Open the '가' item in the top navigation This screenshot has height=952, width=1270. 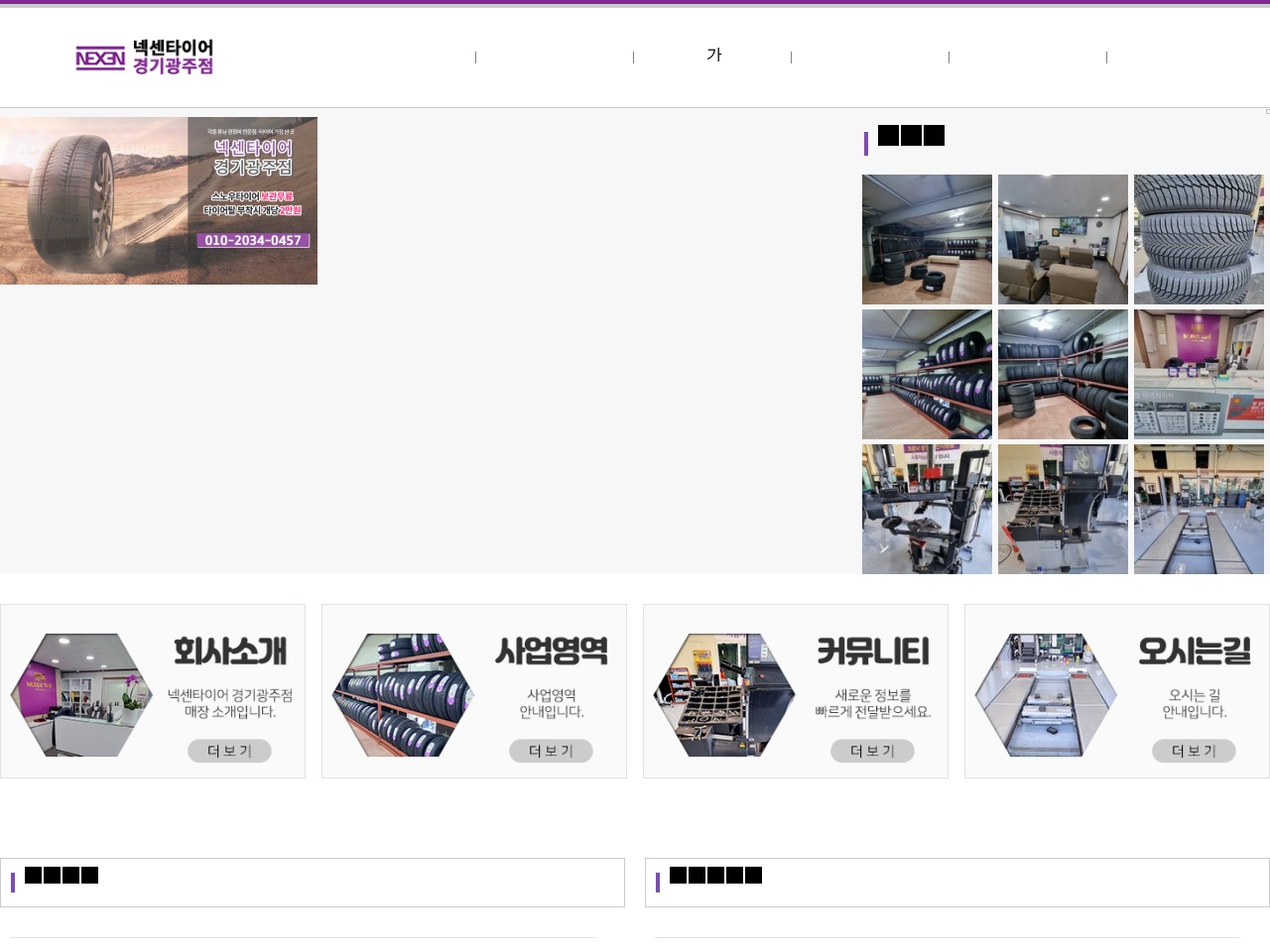coord(713,55)
